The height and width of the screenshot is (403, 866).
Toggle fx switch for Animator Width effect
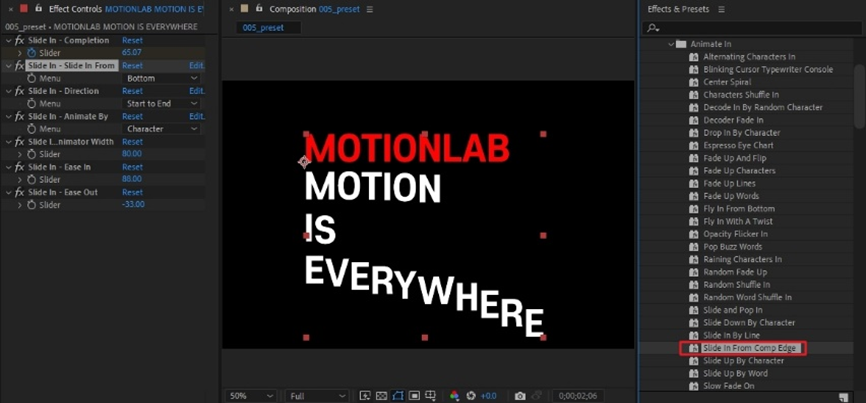[x=19, y=142]
